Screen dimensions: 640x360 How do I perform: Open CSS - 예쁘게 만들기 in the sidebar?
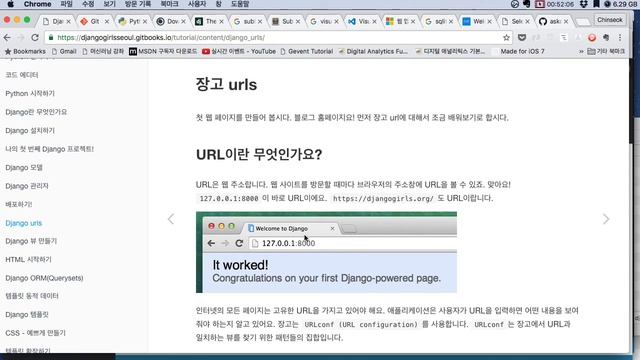pos(36,333)
